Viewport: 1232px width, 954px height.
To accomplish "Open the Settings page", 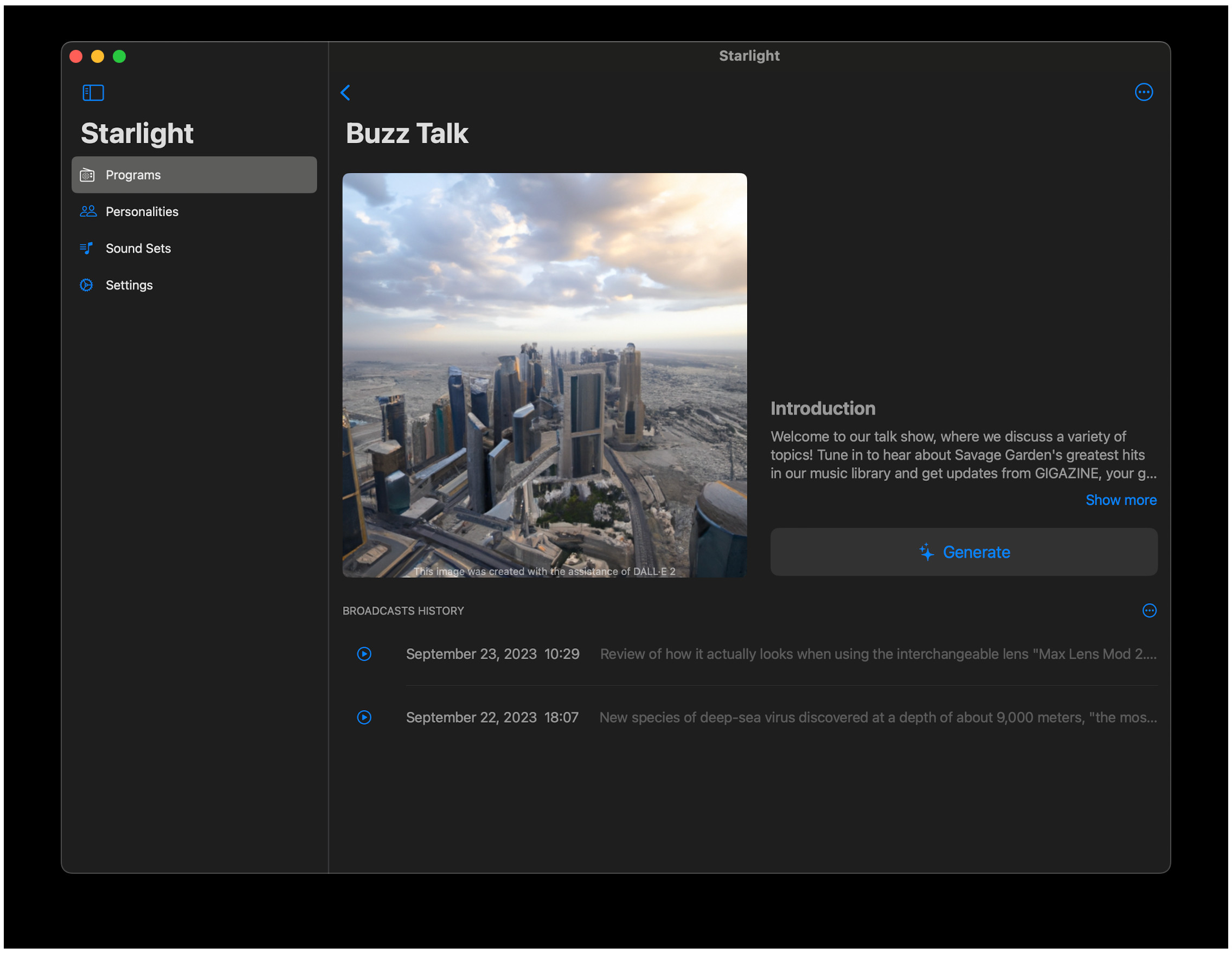I will coord(129,285).
